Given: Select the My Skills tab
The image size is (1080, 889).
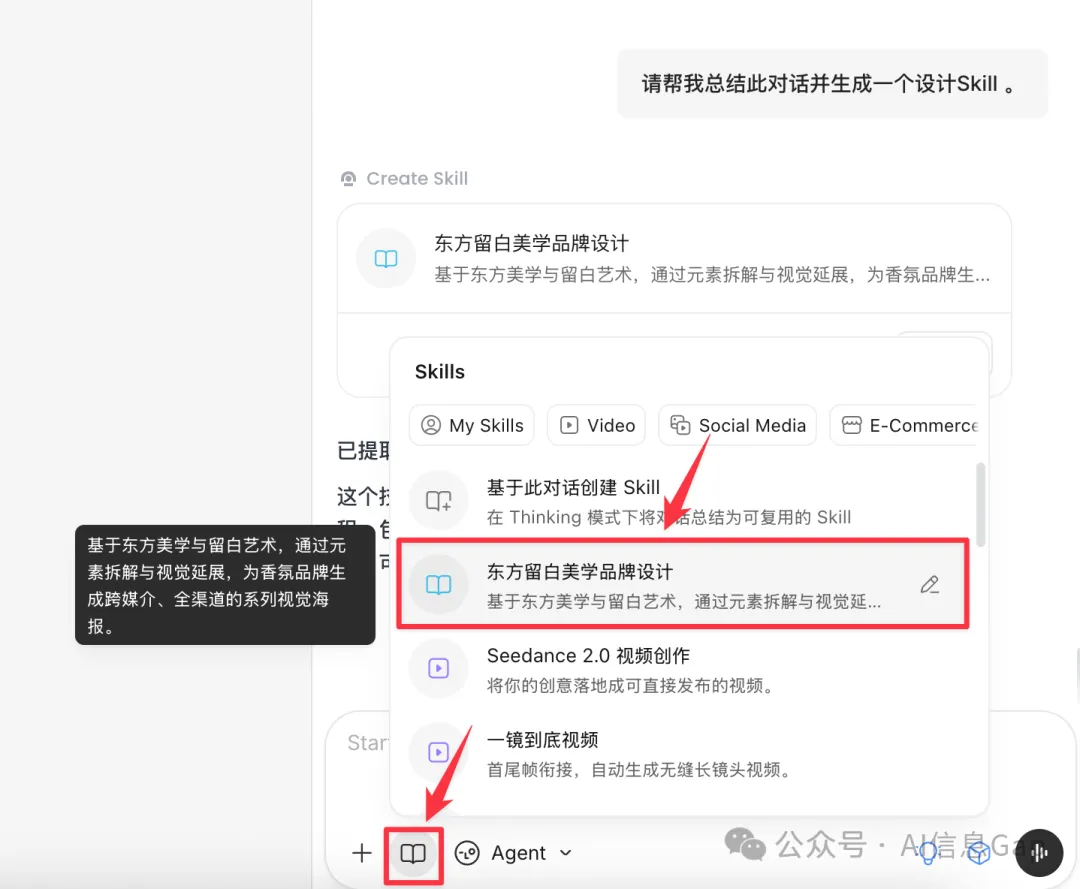Looking at the screenshot, I should (x=471, y=425).
